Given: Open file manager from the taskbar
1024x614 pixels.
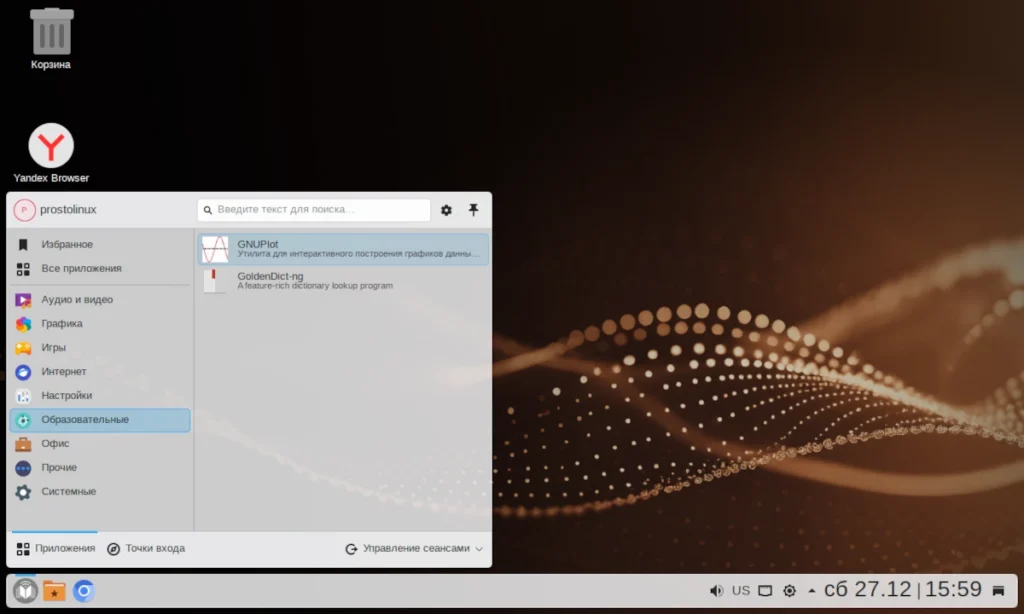Looking at the screenshot, I should 54,591.
